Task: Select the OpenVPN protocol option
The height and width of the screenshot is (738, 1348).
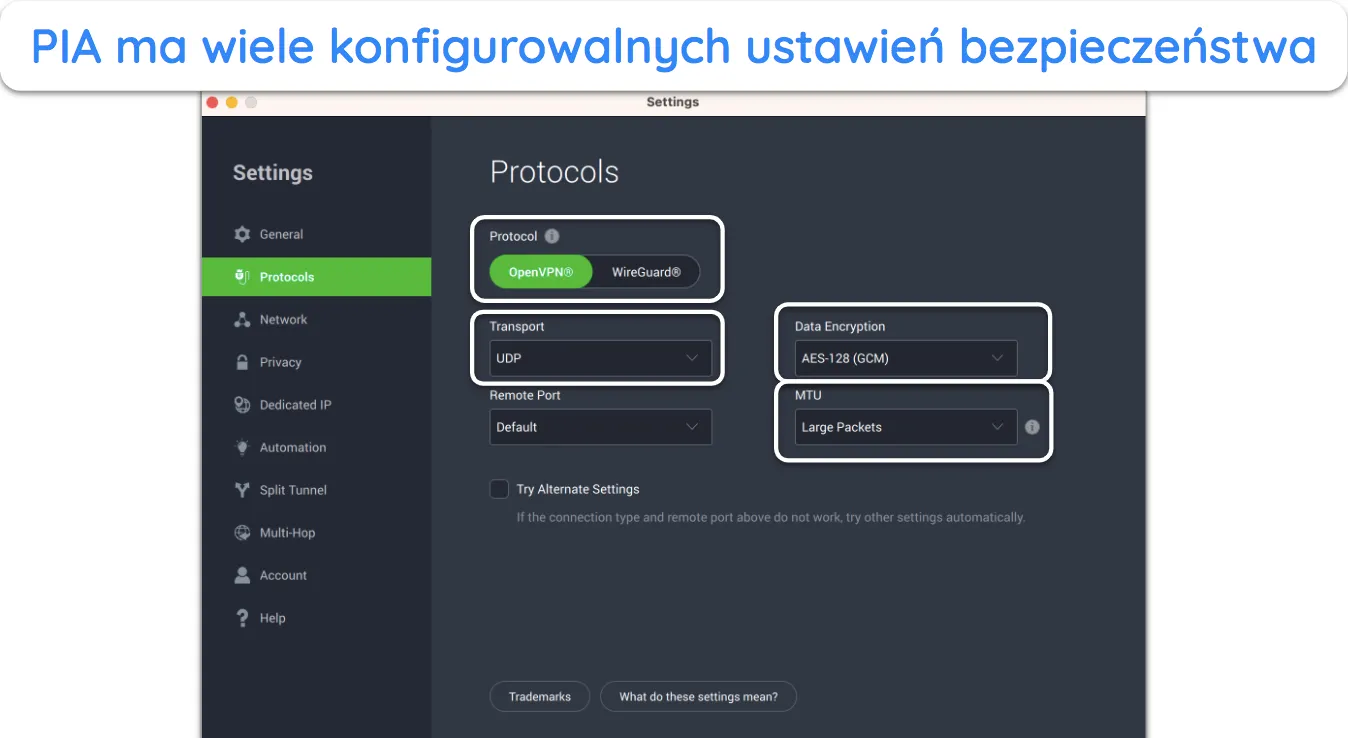Action: pyautogui.click(x=541, y=272)
